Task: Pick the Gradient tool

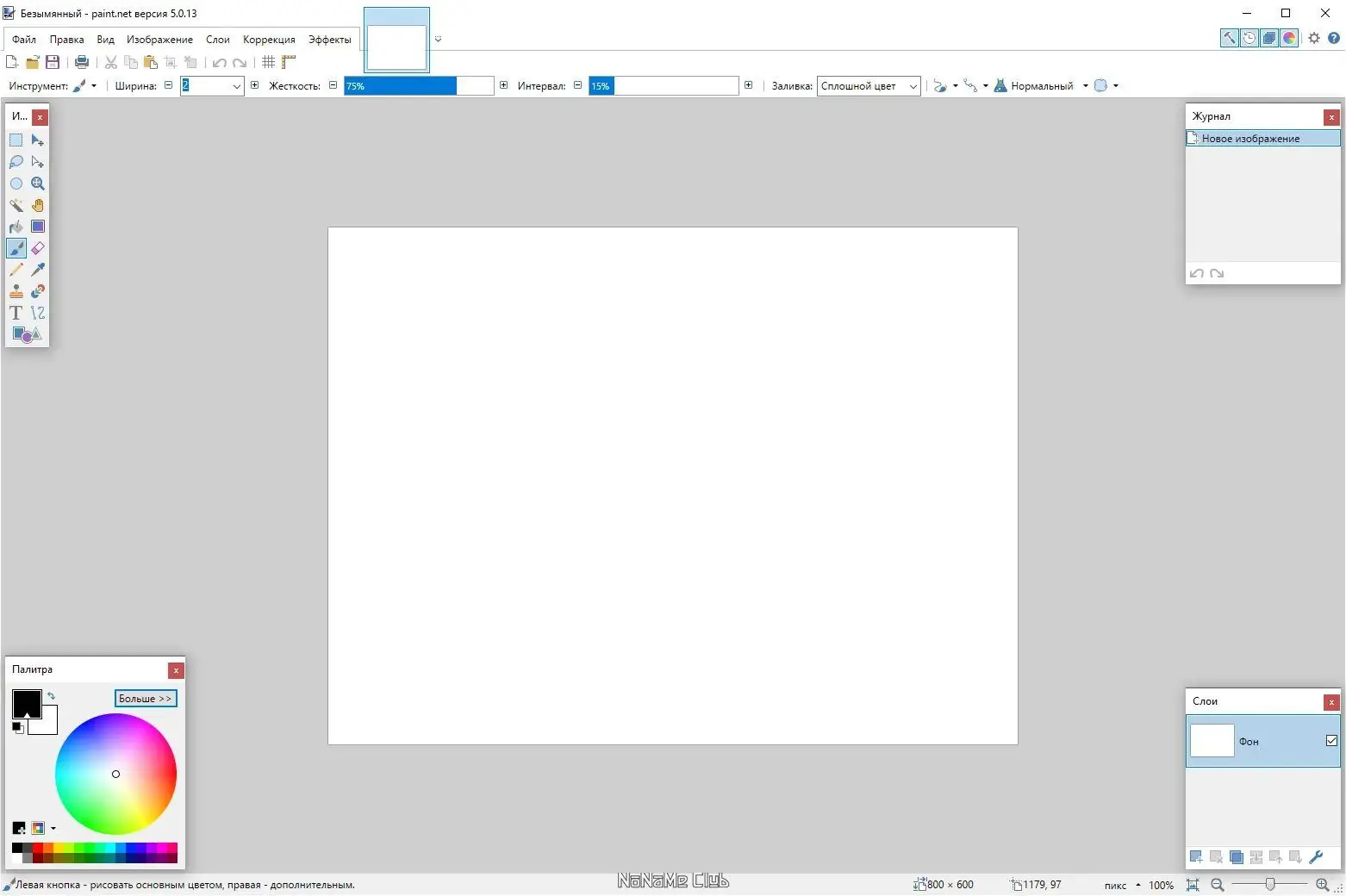Action: tap(38, 227)
